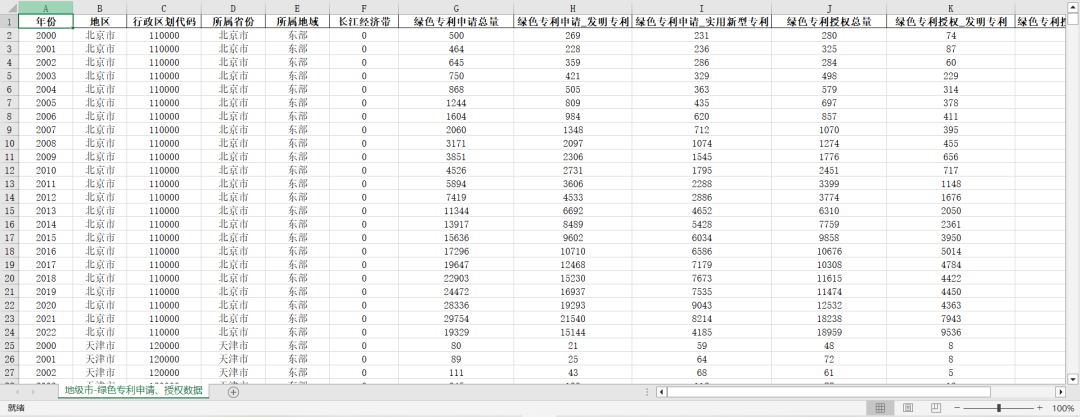The width and height of the screenshot is (1080, 417).
Task: Select column H header
Action: [x=572, y=8]
